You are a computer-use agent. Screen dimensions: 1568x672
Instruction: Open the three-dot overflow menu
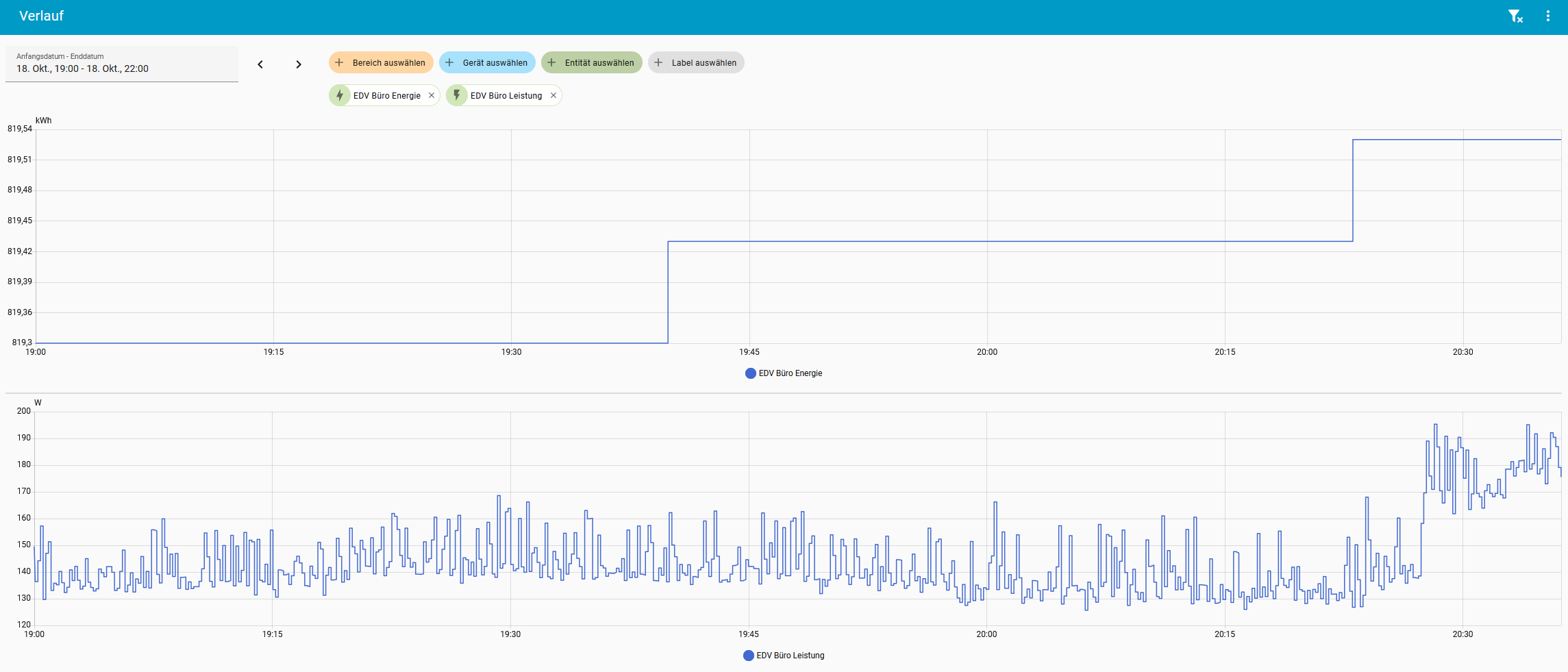click(1548, 16)
